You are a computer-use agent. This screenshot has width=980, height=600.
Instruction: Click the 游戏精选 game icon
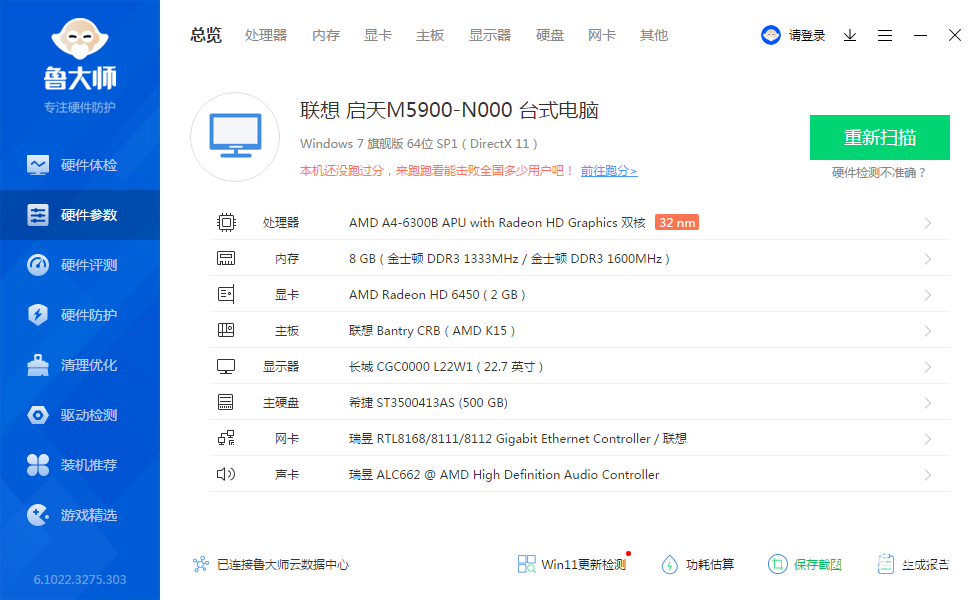pos(38,515)
